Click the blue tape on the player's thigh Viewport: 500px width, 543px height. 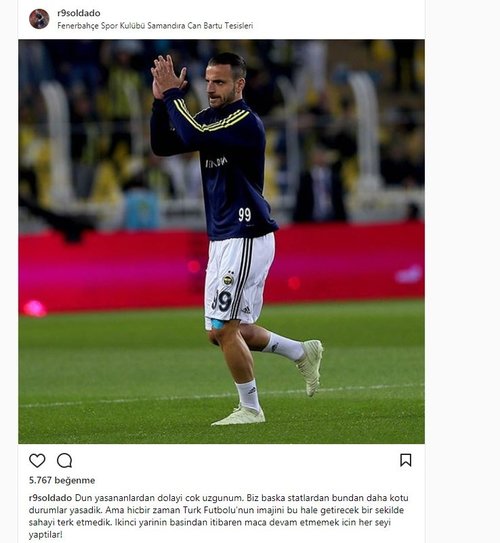point(217,324)
